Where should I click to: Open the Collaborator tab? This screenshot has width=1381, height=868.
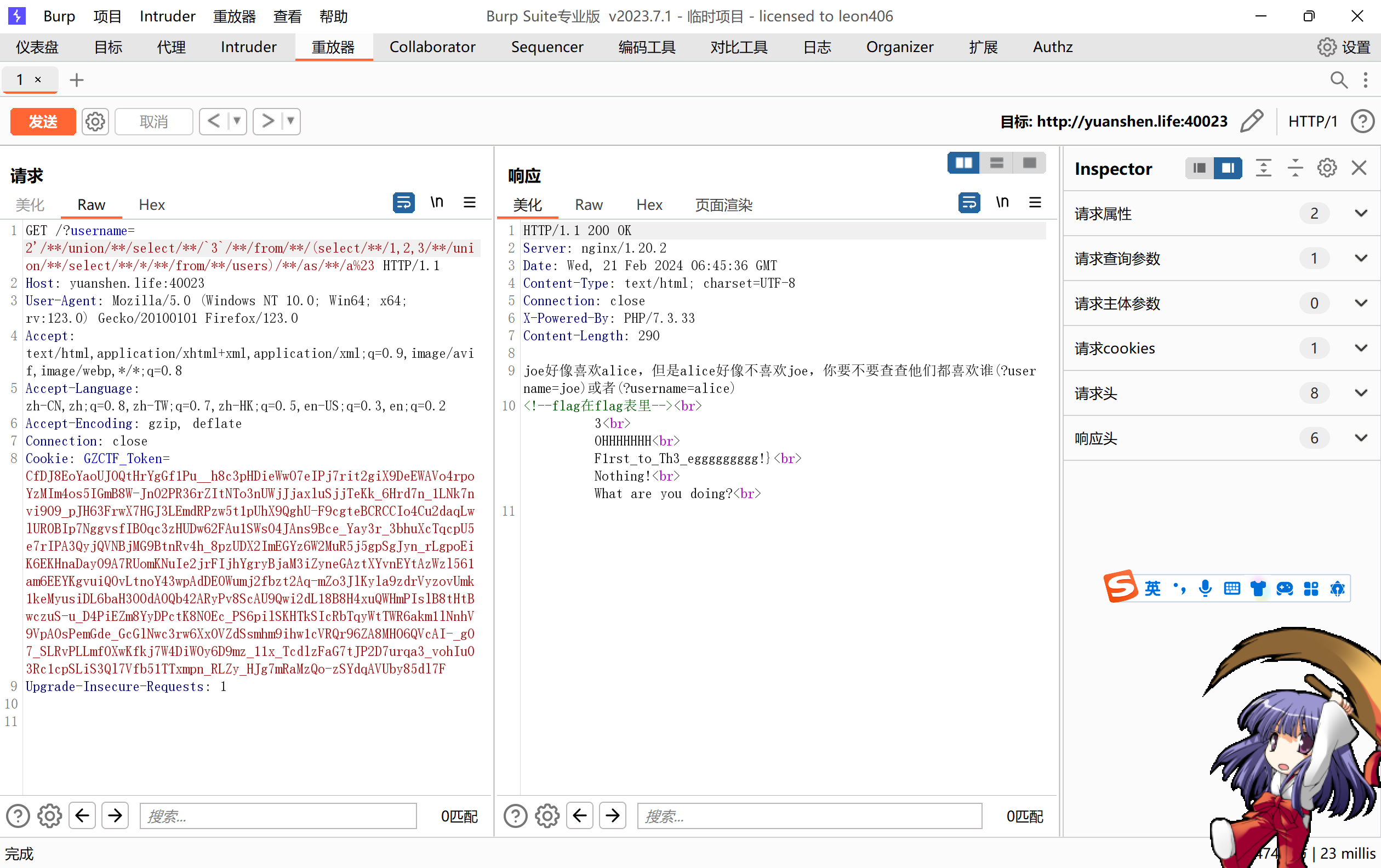pos(432,47)
